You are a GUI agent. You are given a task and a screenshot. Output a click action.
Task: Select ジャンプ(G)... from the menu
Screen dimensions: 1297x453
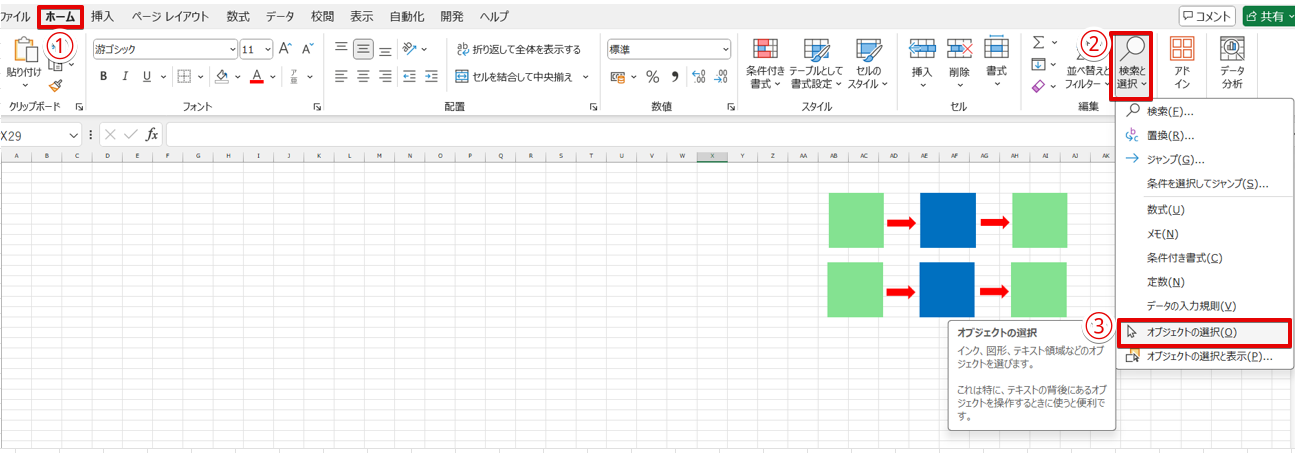point(1204,159)
